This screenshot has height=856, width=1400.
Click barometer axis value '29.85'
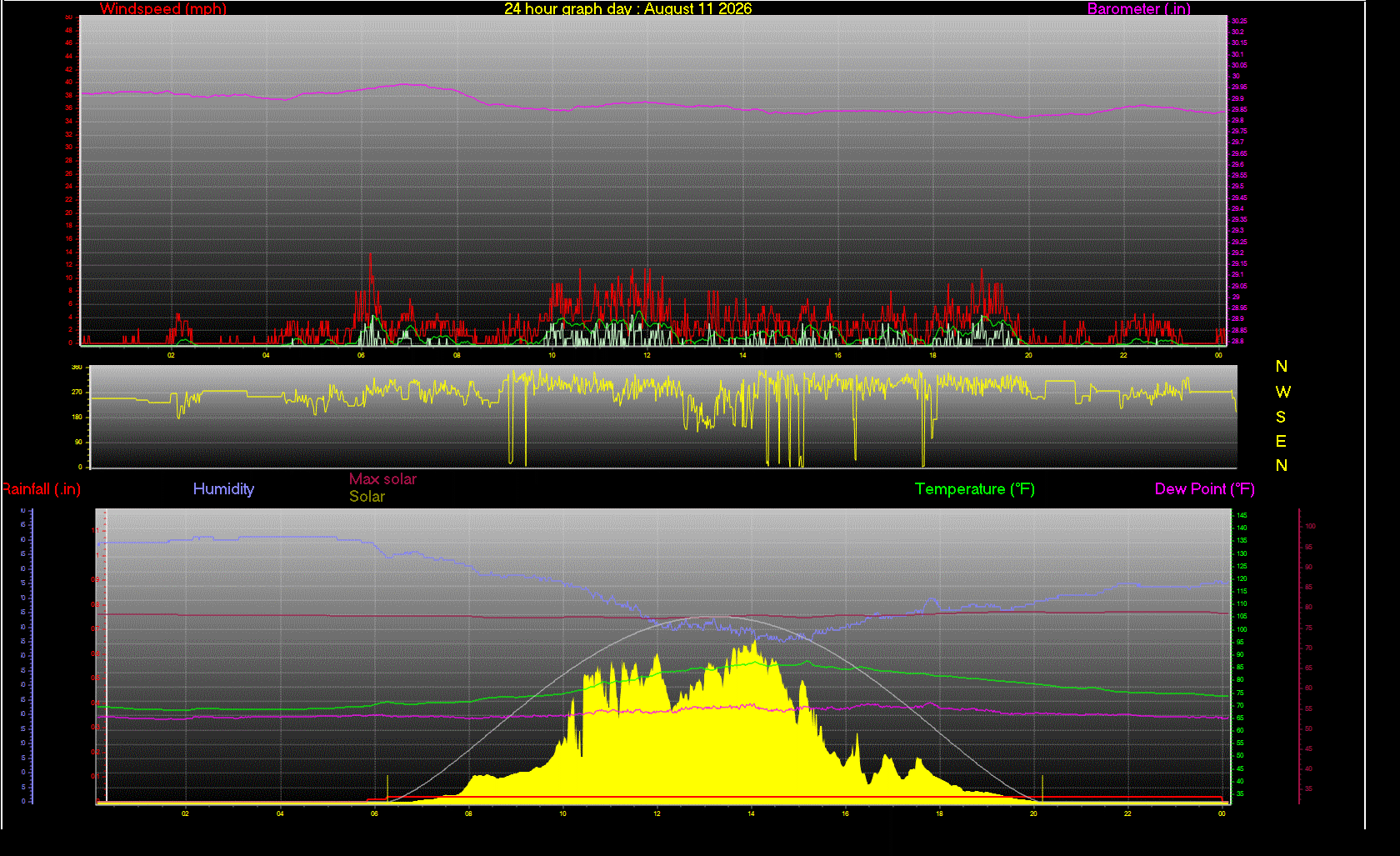(1239, 109)
